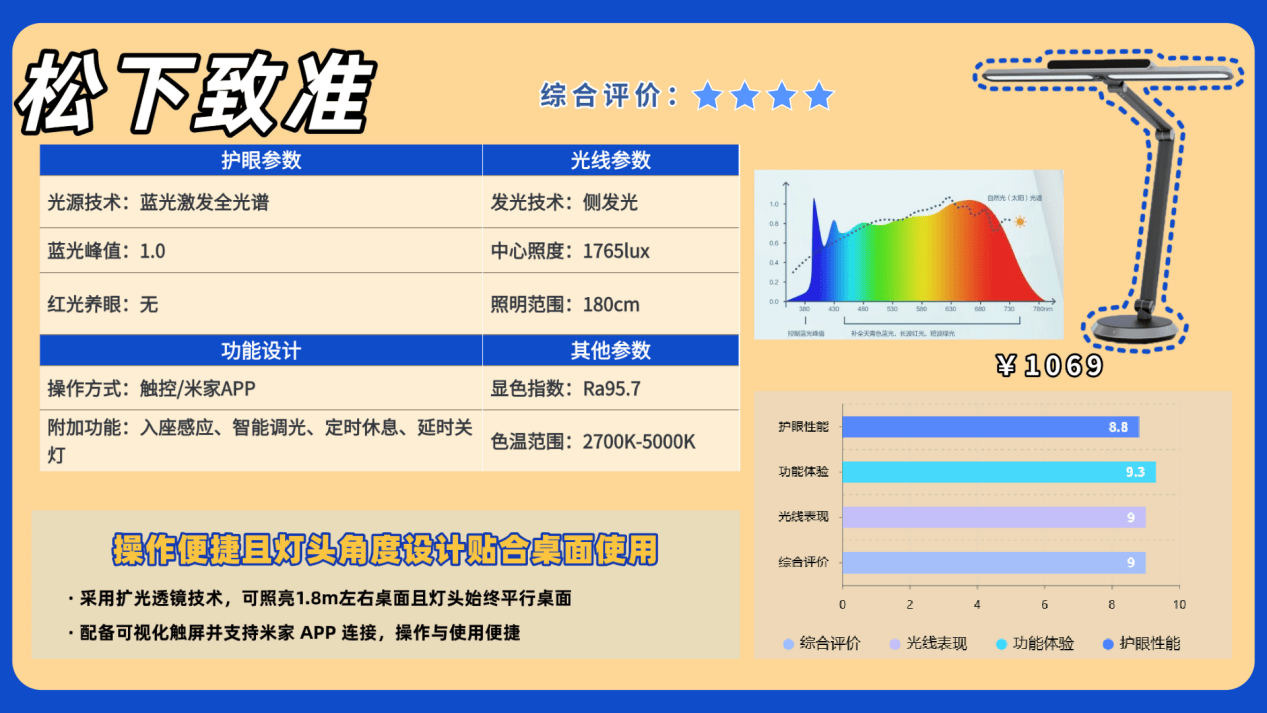Select the 功能设计 table header
This screenshot has width=1267, height=713.
click(x=261, y=351)
